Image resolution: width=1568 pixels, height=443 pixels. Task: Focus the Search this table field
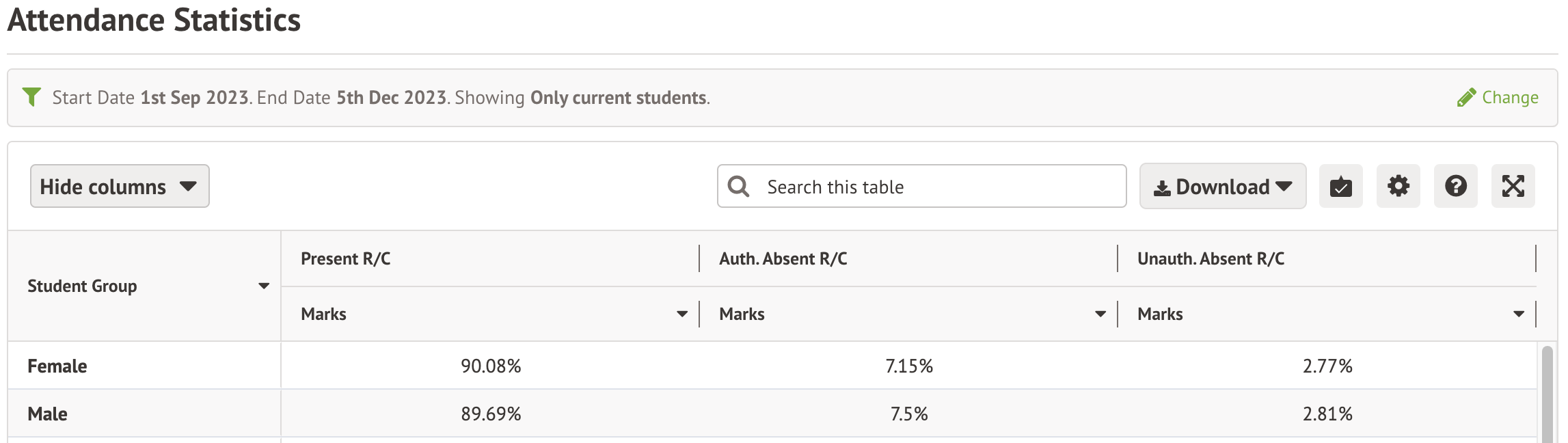pos(936,186)
